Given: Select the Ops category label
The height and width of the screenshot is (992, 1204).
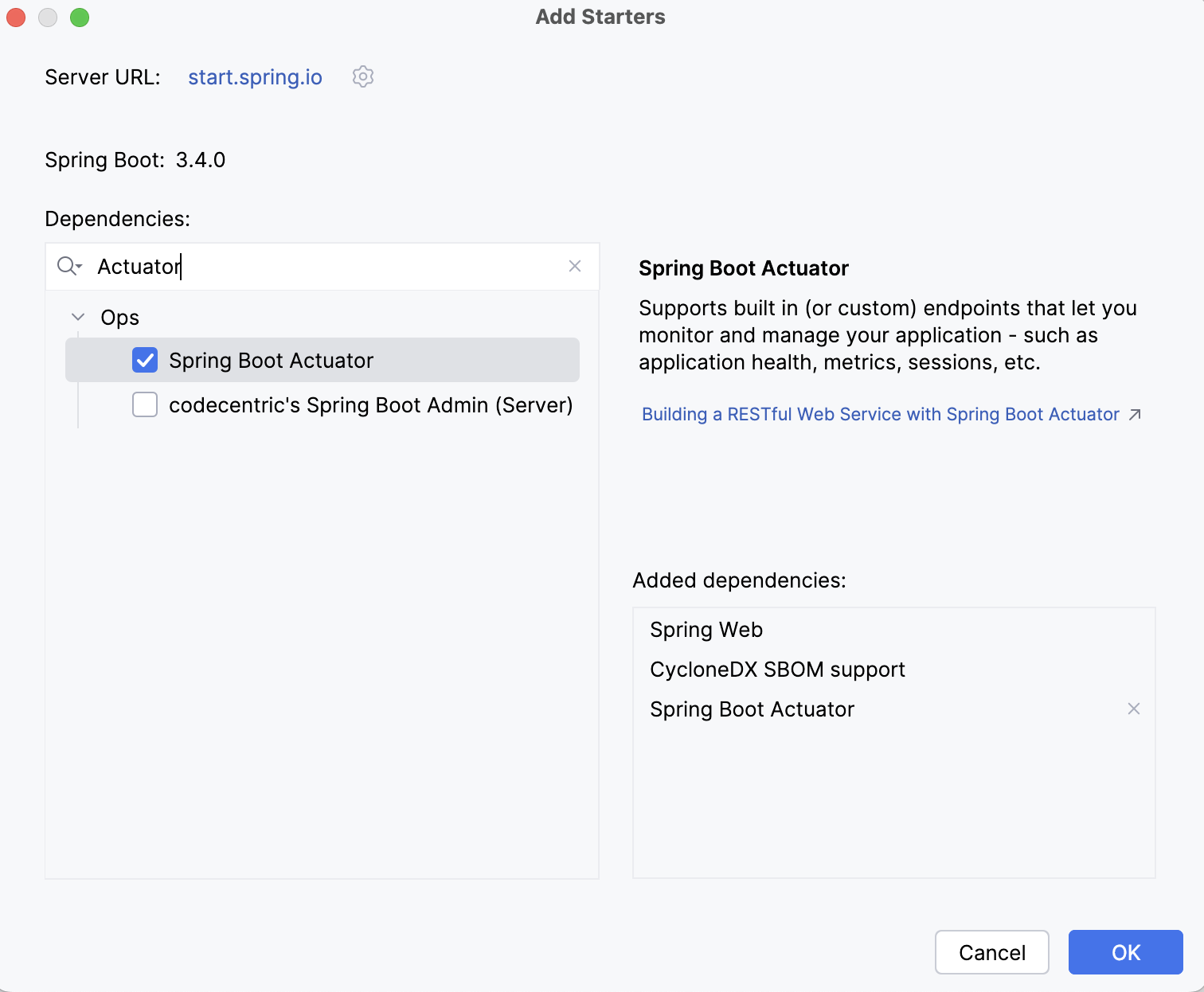Looking at the screenshot, I should tap(119, 318).
